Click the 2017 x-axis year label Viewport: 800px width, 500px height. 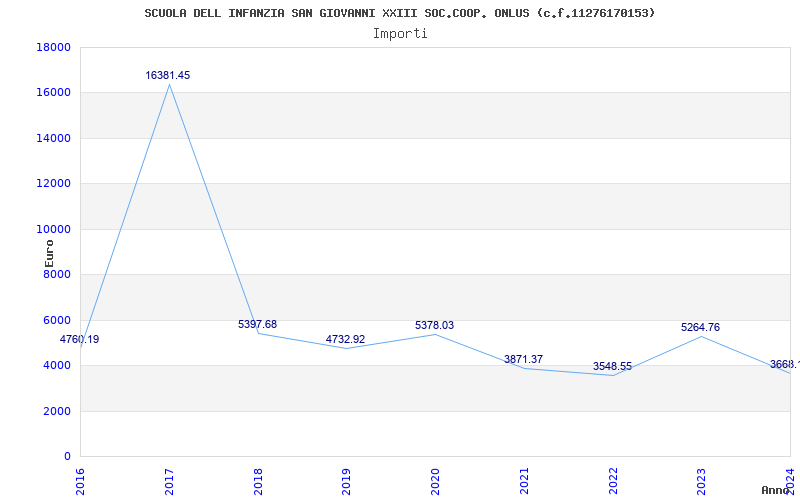click(169, 482)
